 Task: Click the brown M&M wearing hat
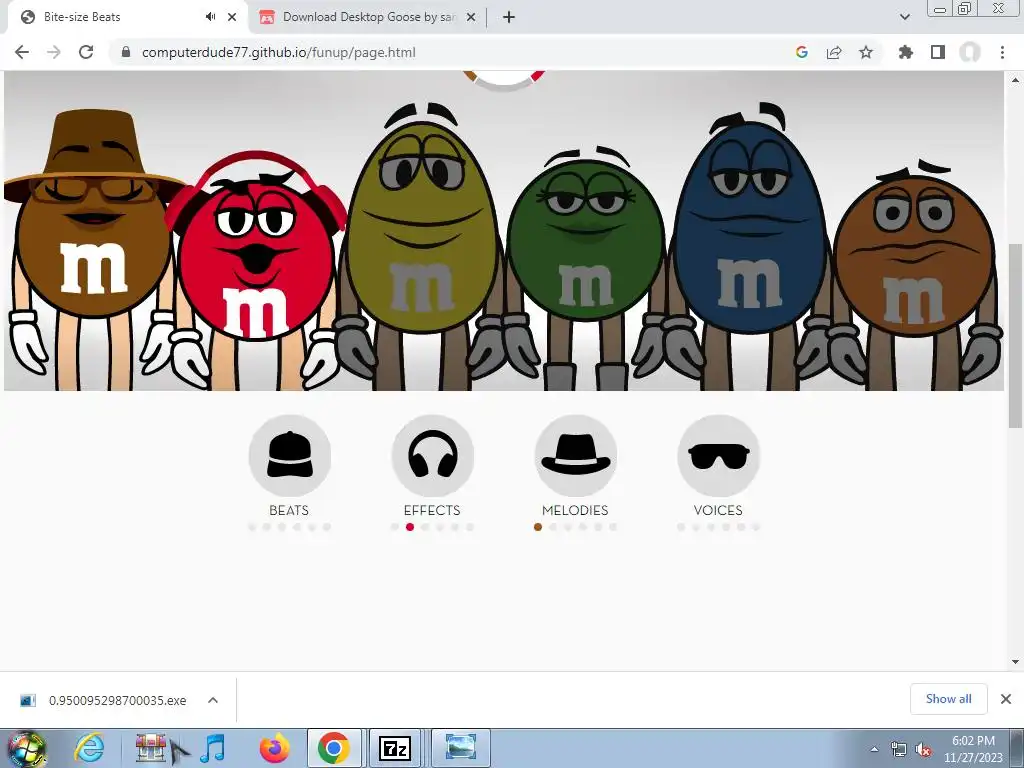[92, 248]
